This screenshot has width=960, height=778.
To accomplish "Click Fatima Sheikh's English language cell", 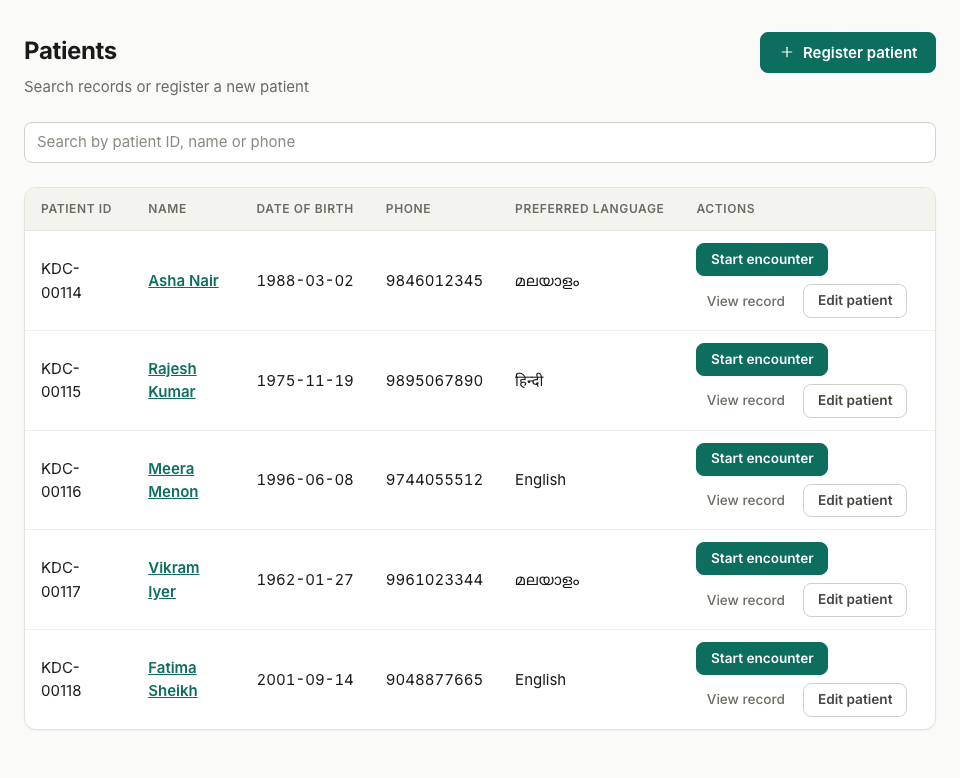I will 540,680.
